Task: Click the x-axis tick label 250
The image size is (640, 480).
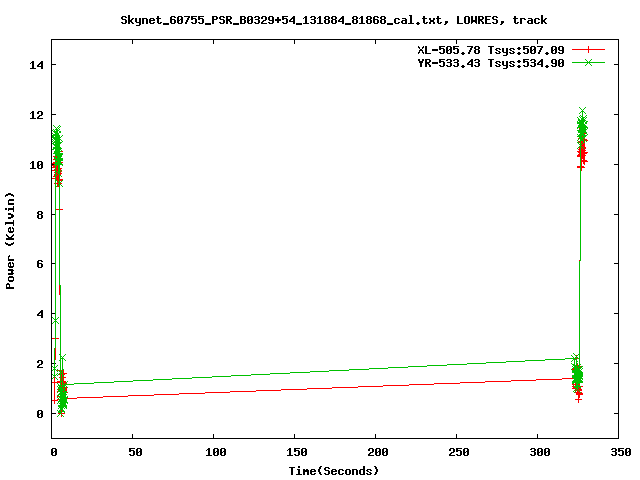Action: [x=458, y=452]
